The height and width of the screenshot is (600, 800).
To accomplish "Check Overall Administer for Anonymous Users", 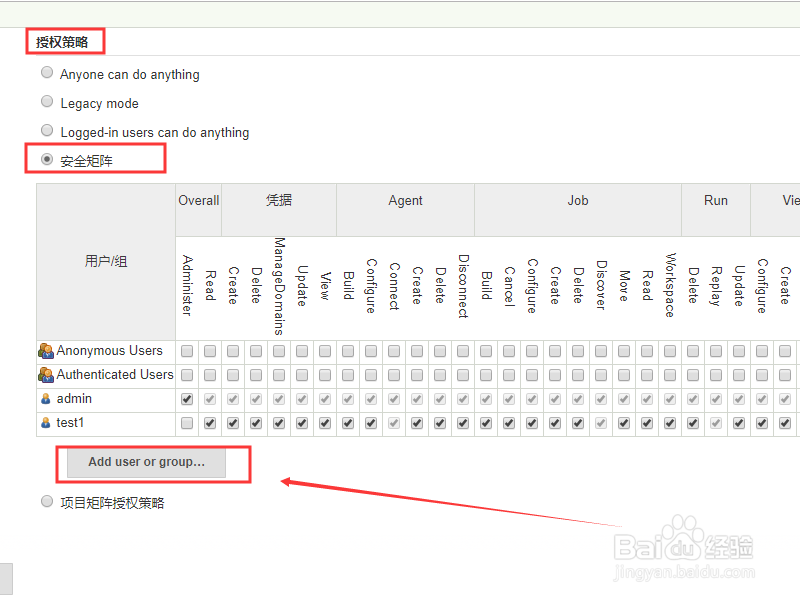I will click(x=187, y=351).
